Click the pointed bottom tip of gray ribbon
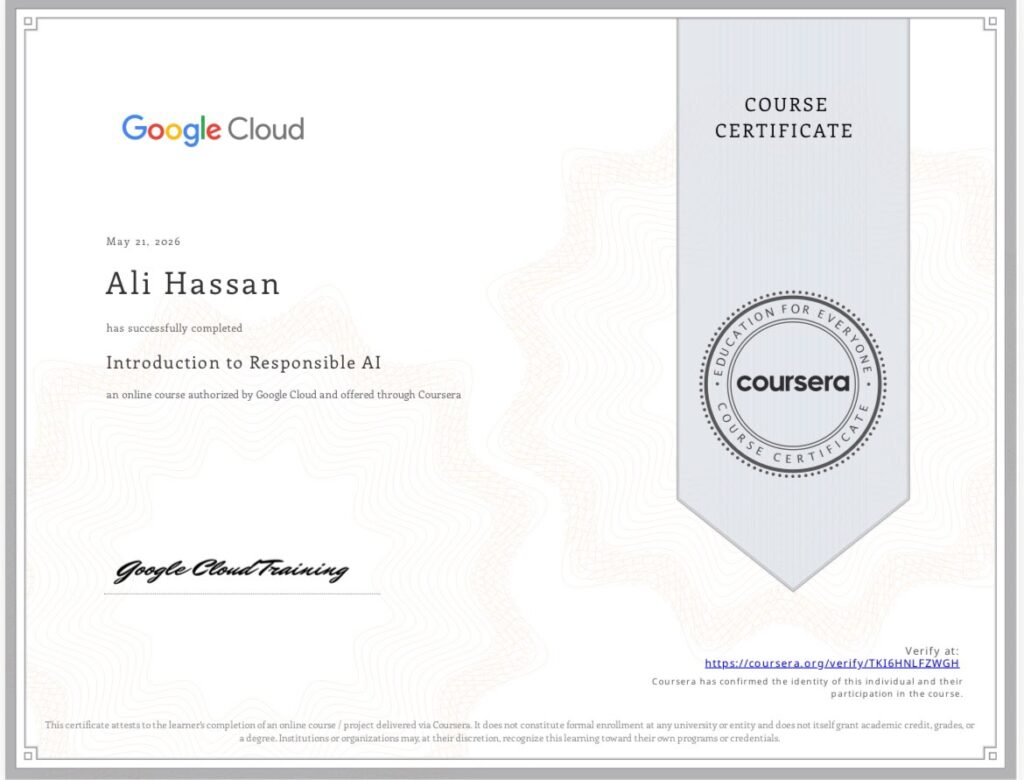The image size is (1024, 780). tap(793, 585)
